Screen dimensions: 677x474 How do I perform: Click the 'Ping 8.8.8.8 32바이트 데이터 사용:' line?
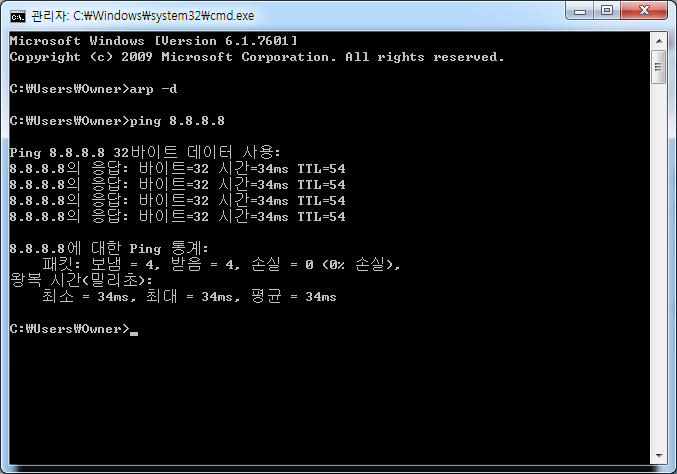(145, 152)
